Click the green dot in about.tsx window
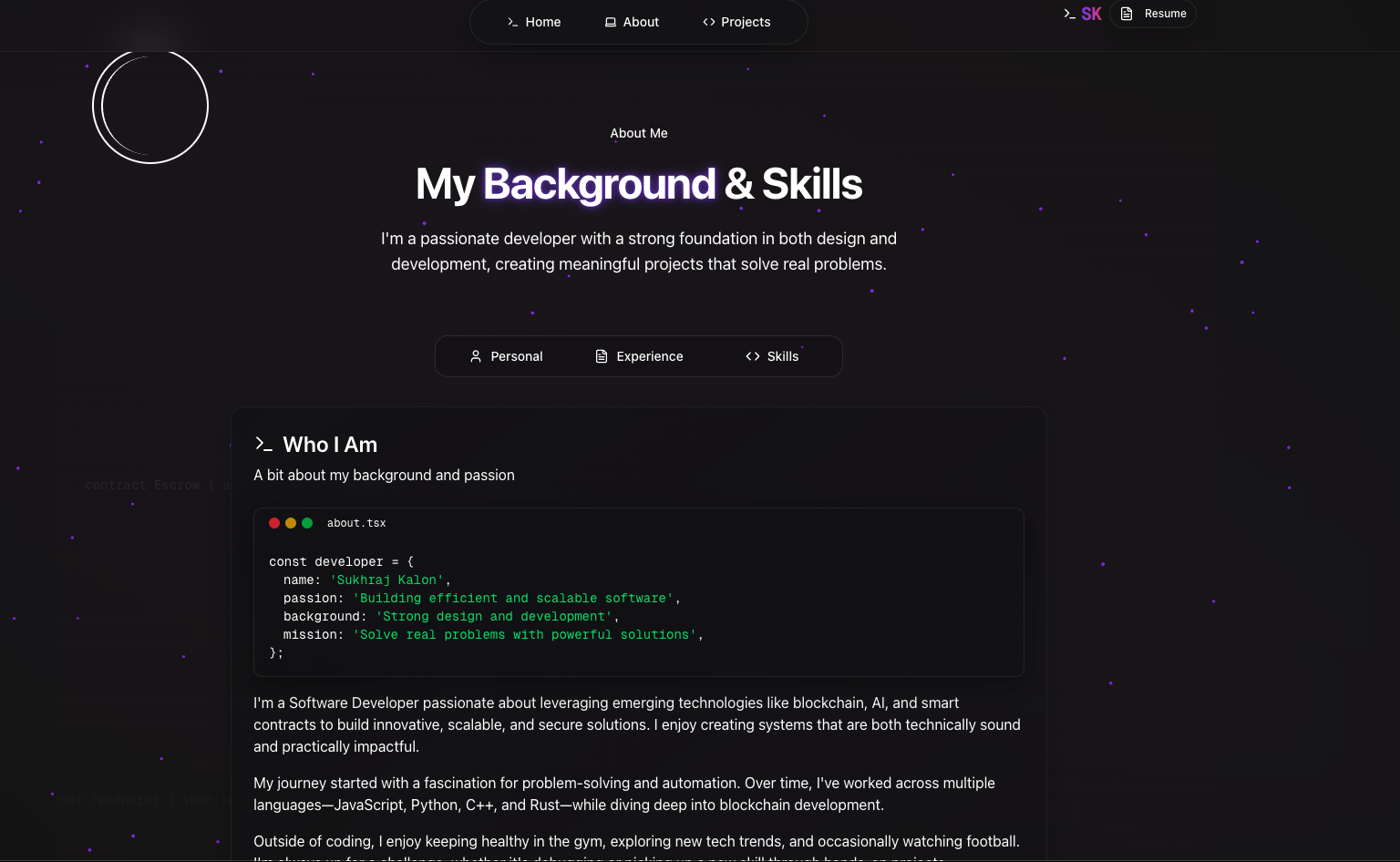 tap(307, 523)
